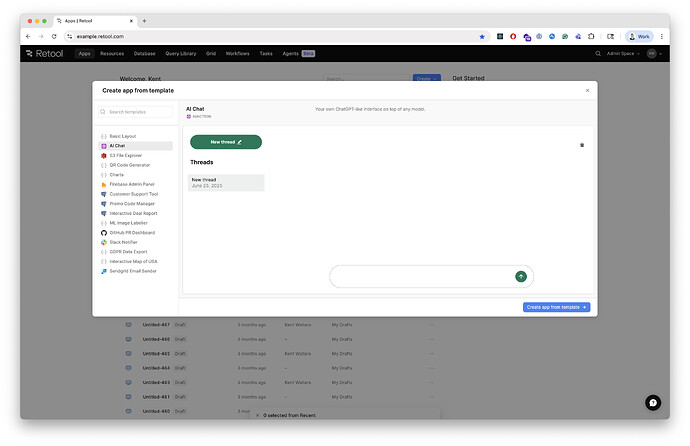Click the app icon for Untitled-457 row

click(128, 325)
